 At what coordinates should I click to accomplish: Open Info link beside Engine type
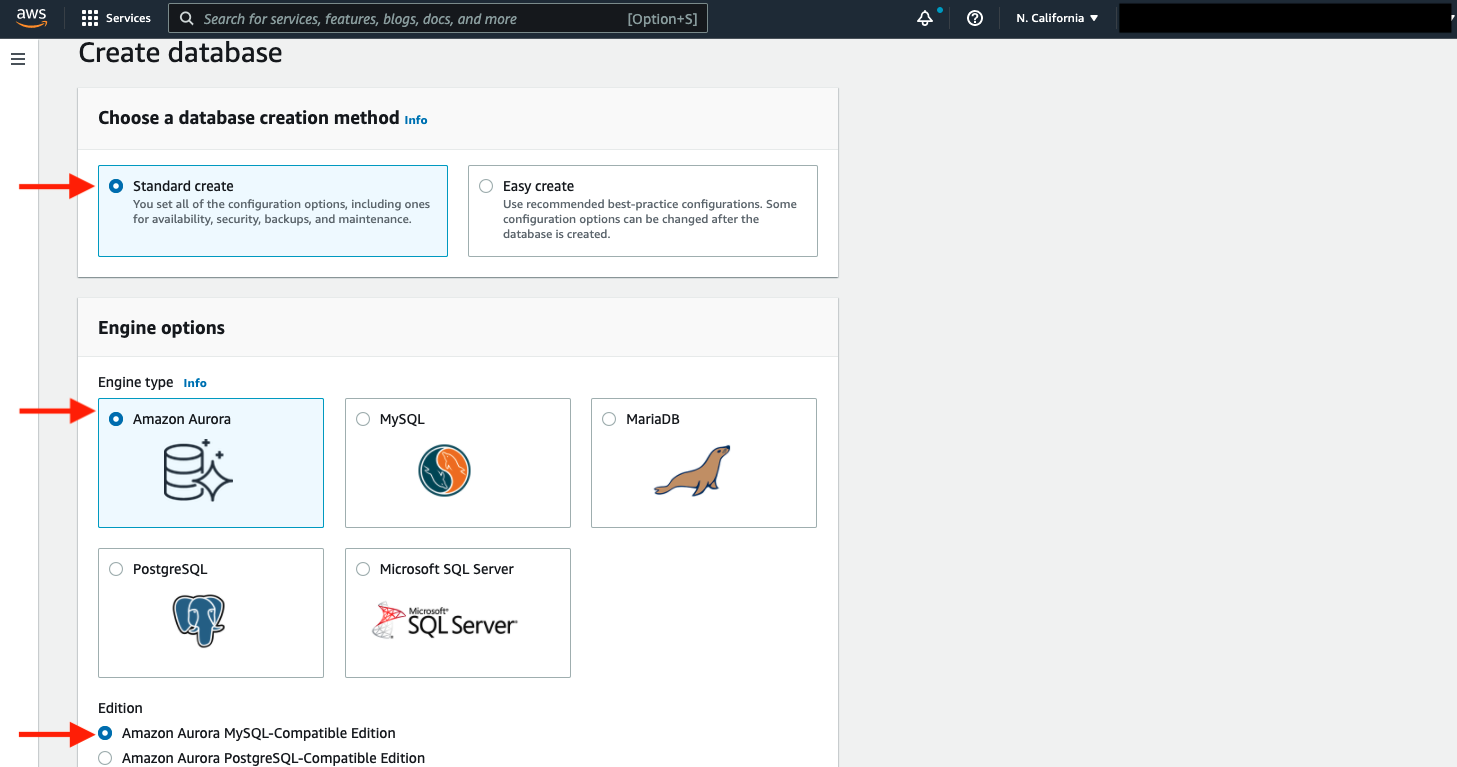click(195, 383)
